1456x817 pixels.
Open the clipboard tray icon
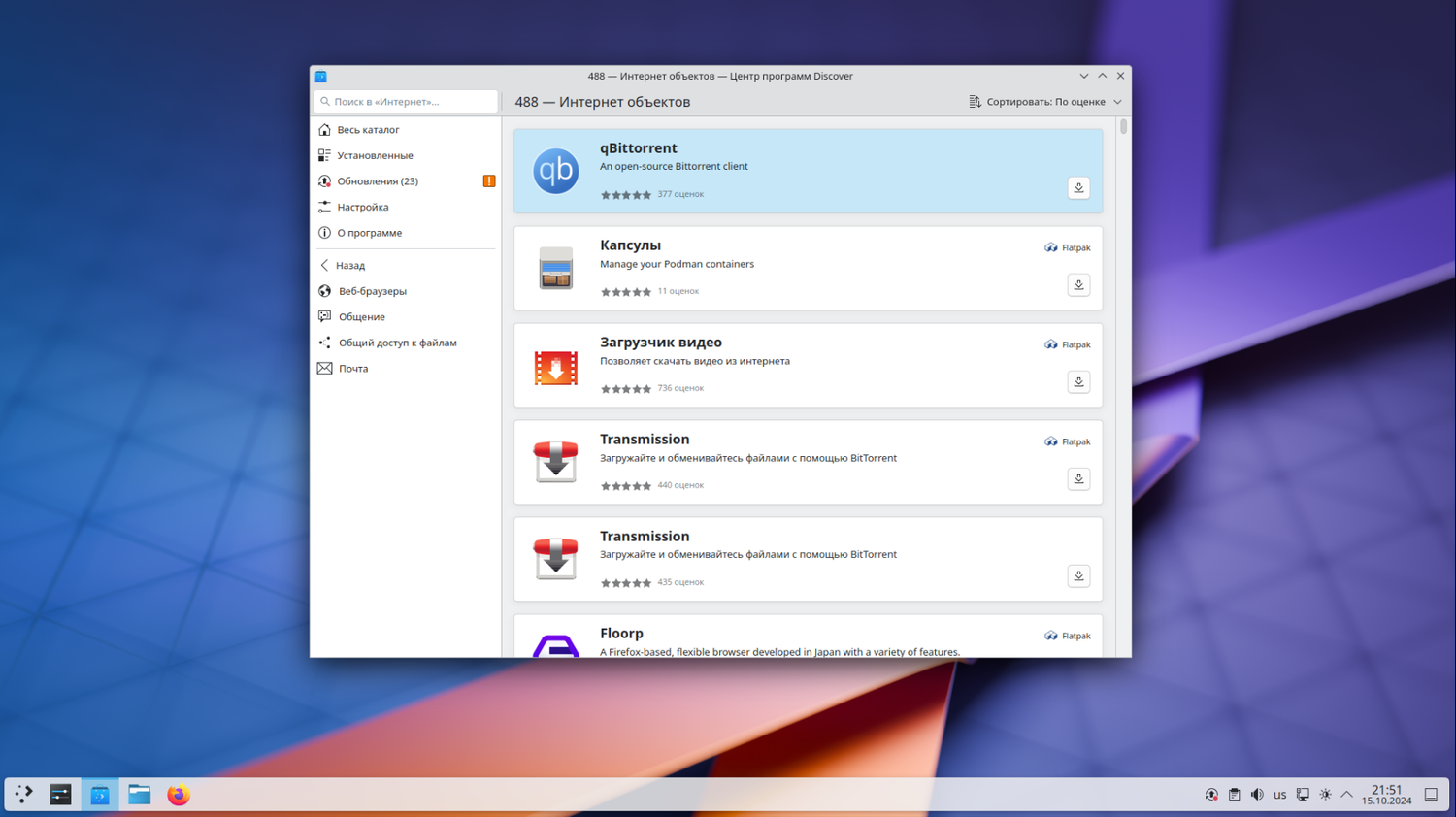(1234, 795)
